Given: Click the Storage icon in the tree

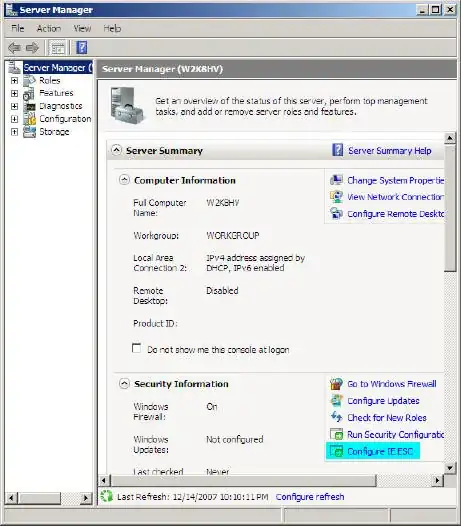Looking at the screenshot, I should point(30,132).
